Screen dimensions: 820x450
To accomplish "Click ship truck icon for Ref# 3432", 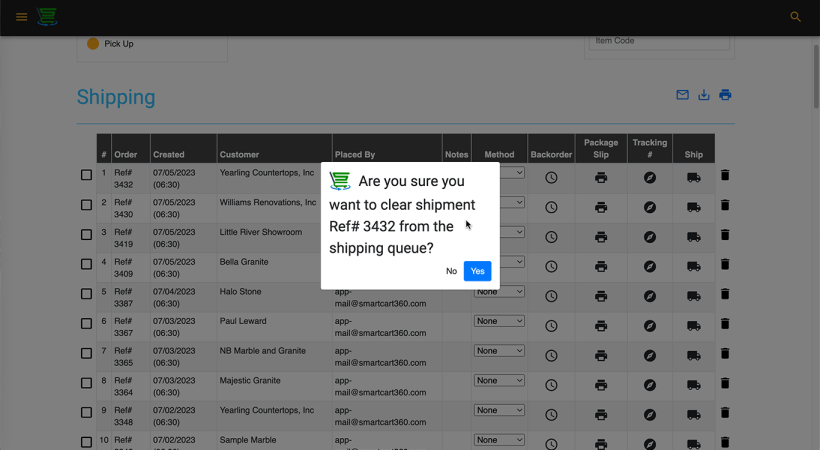I will 693,178.
